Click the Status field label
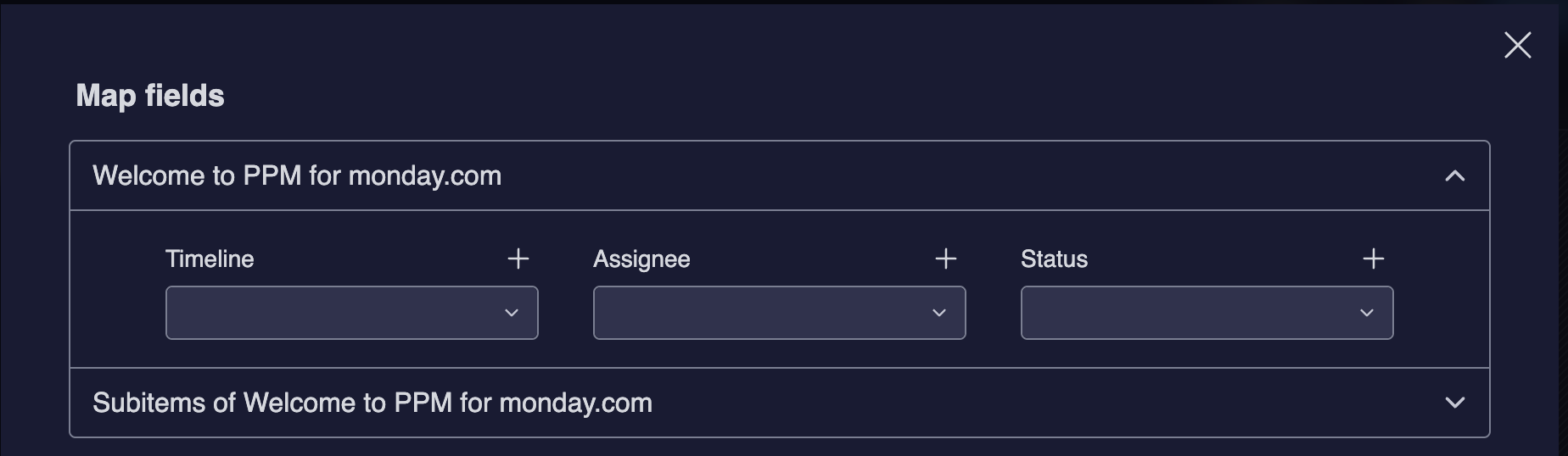Screen dimensions: 1568x456 [1054, 259]
